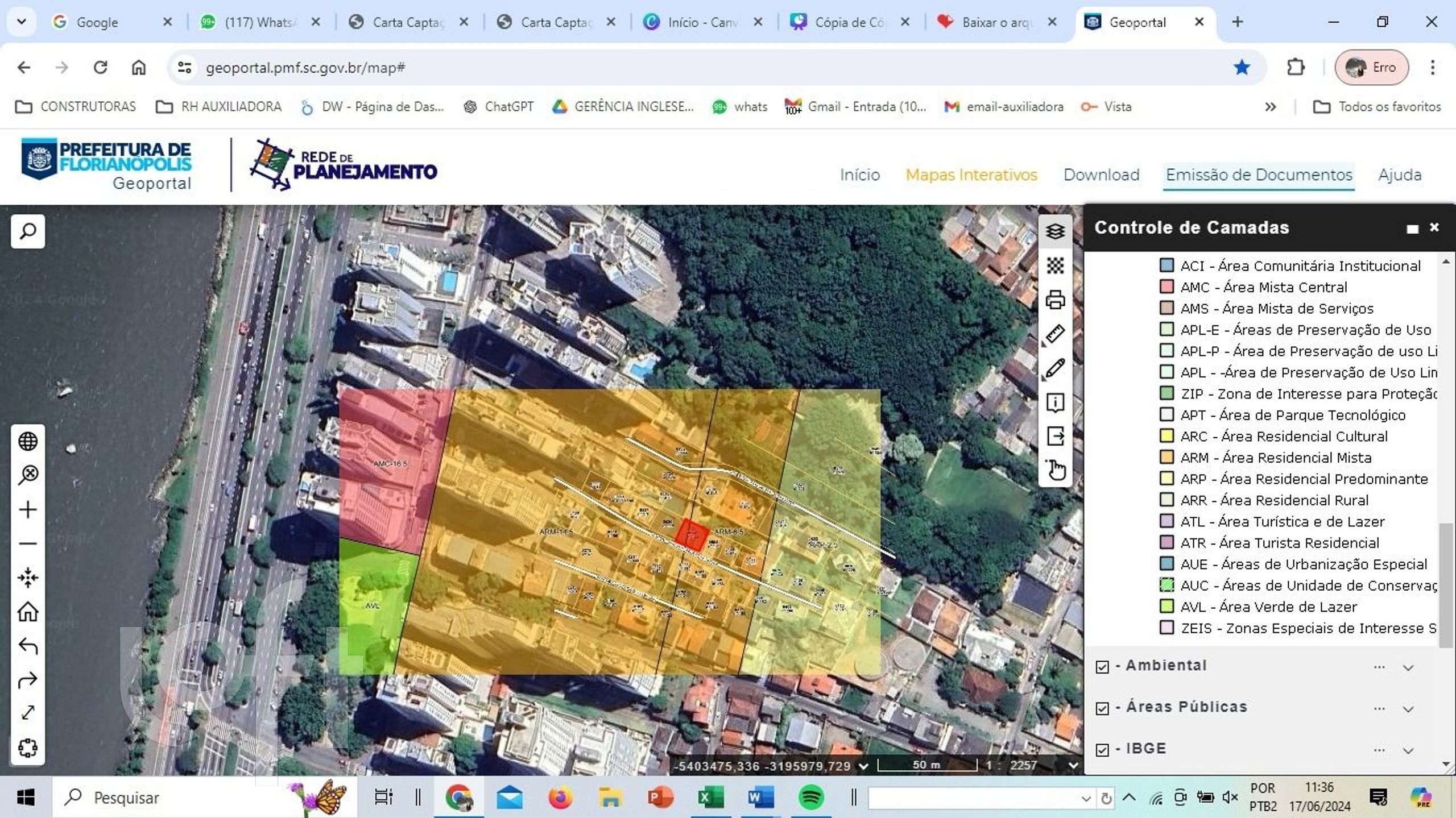
Task: Toggle the IBGE layer group checkbox
Action: click(1102, 750)
